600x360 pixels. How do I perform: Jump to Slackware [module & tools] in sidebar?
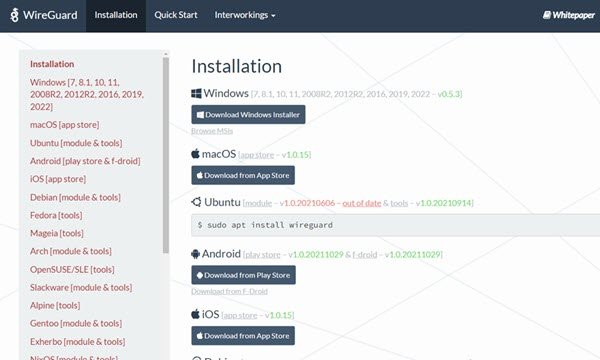(x=81, y=288)
